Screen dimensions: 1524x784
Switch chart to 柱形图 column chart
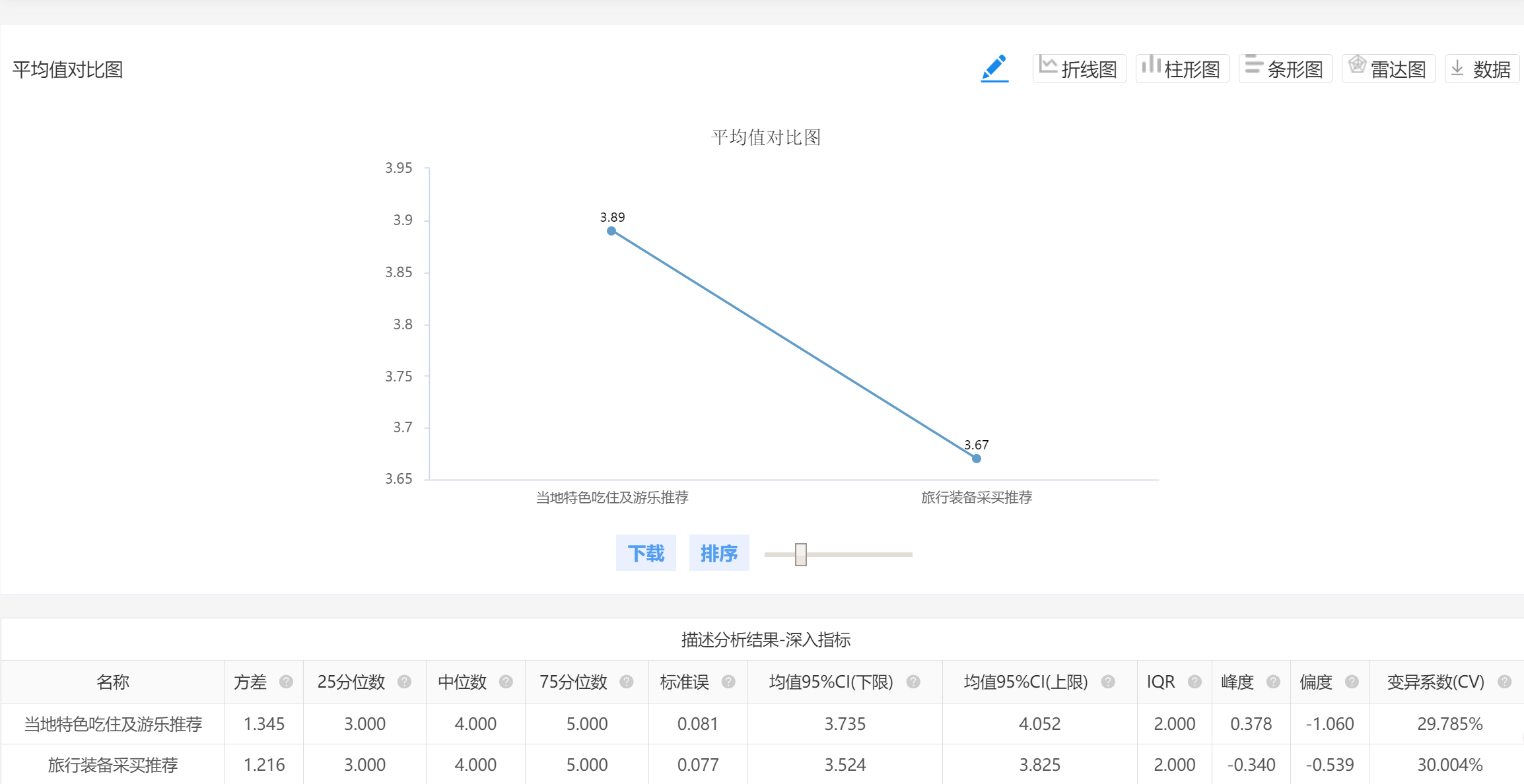1182,69
